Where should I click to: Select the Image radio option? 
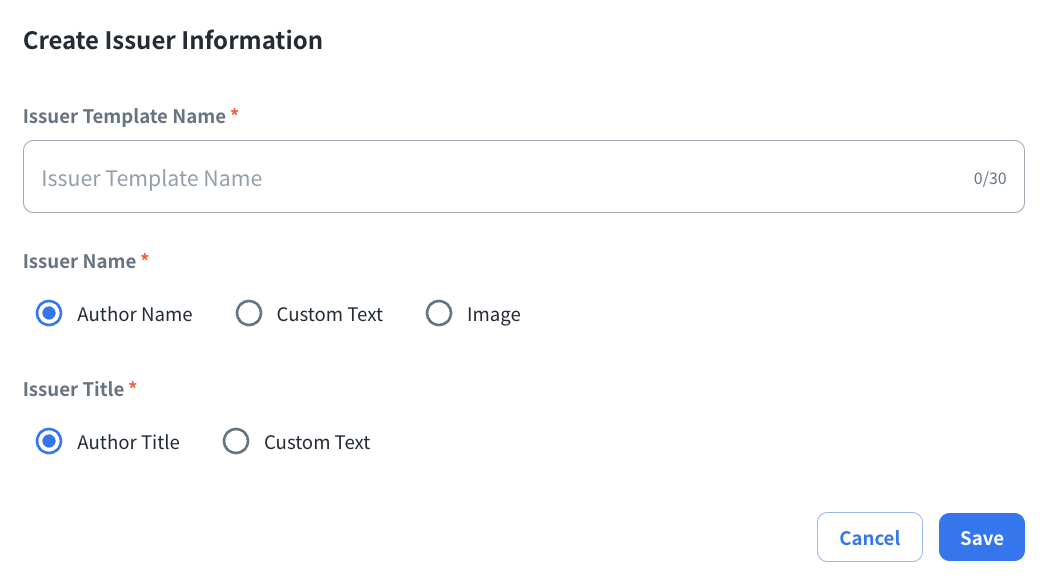coord(439,314)
